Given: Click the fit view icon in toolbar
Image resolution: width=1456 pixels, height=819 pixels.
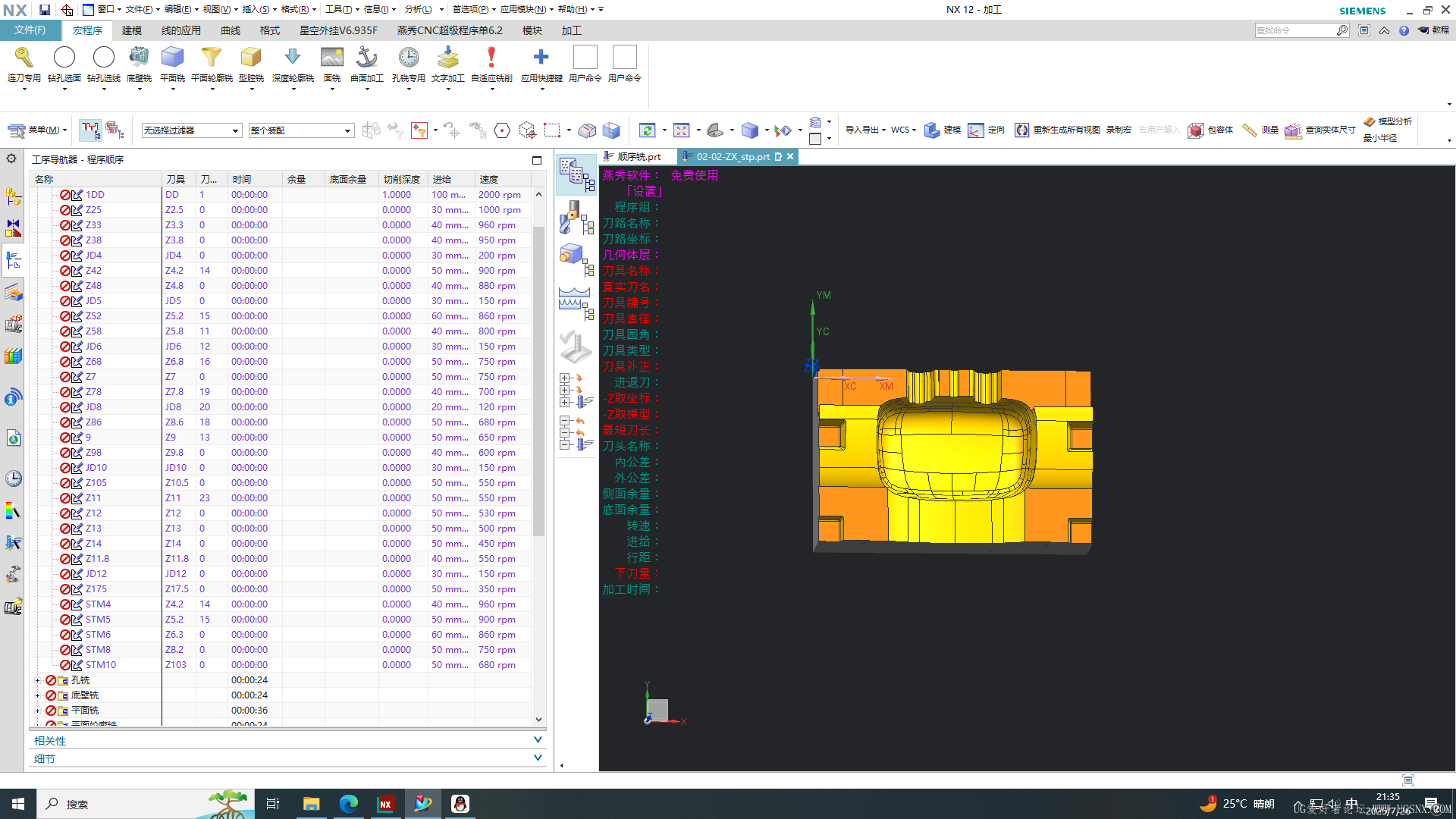Looking at the screenshot, I should 682,130.
